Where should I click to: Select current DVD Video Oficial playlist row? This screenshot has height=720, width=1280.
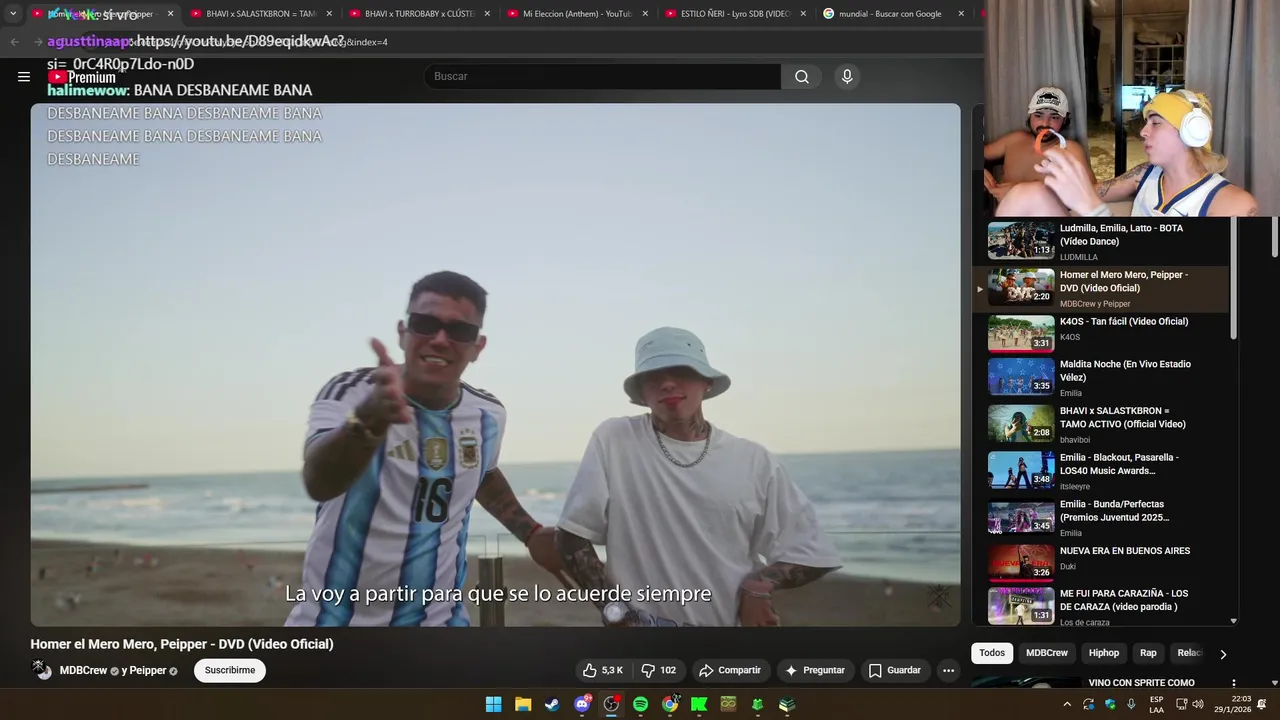[x=1100, y=288]
